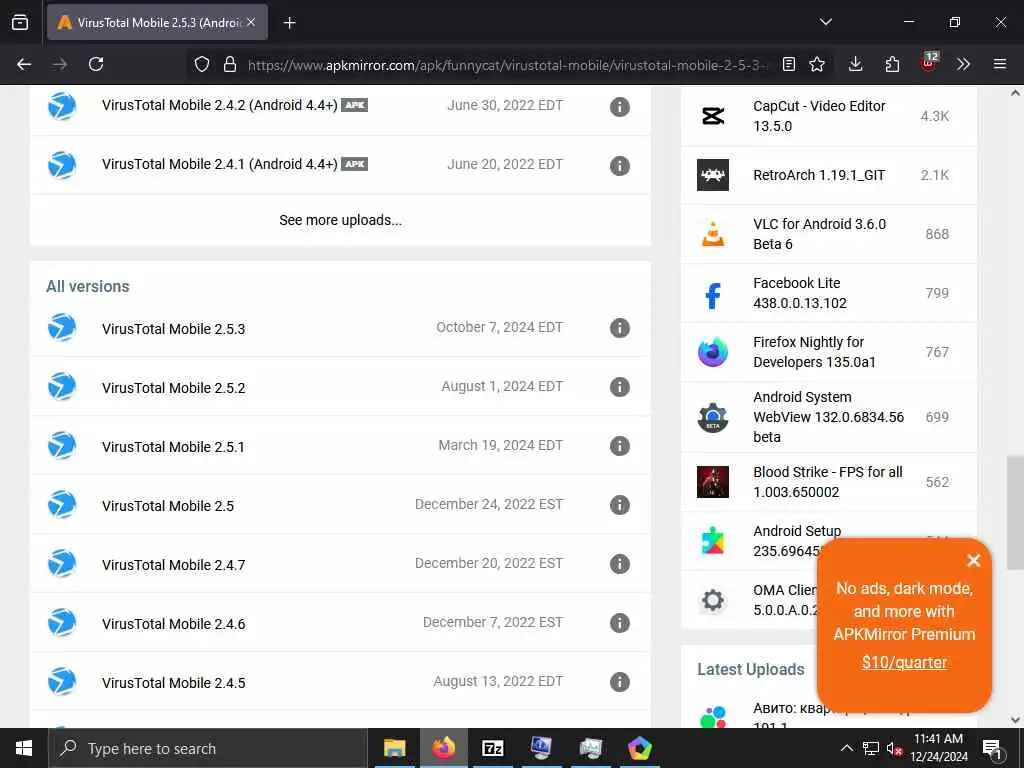Open VirusTotal Mobile 2.4.7 version link

(173, 565)
